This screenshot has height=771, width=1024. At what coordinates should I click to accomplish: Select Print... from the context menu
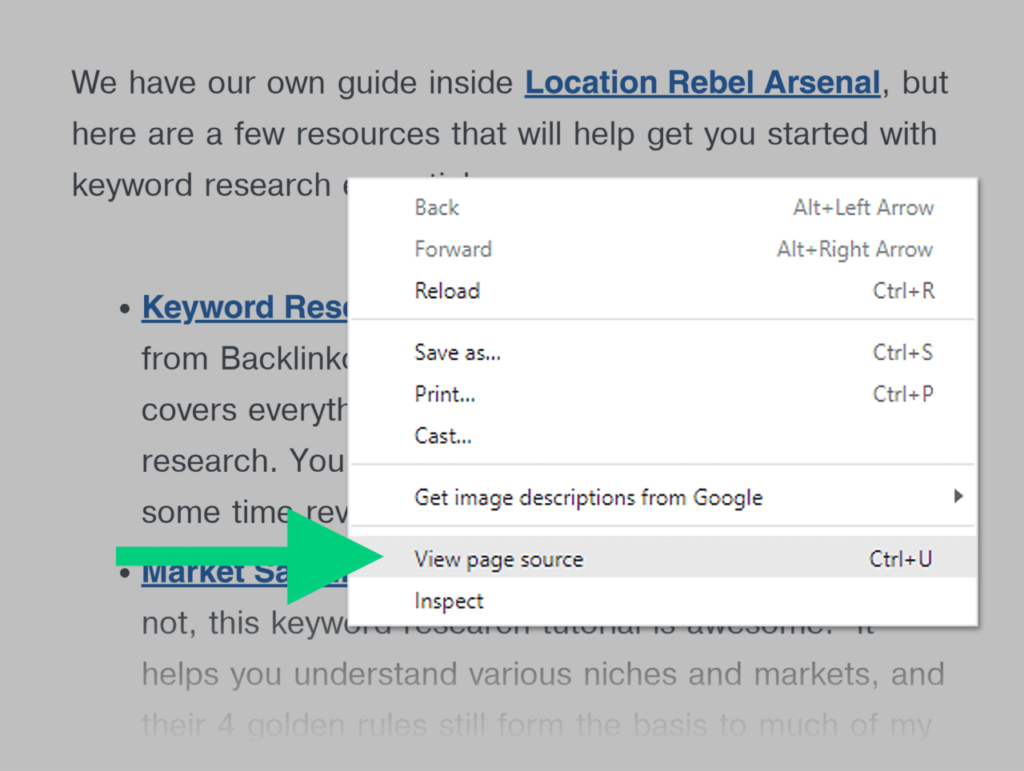[x=445, y=394]
